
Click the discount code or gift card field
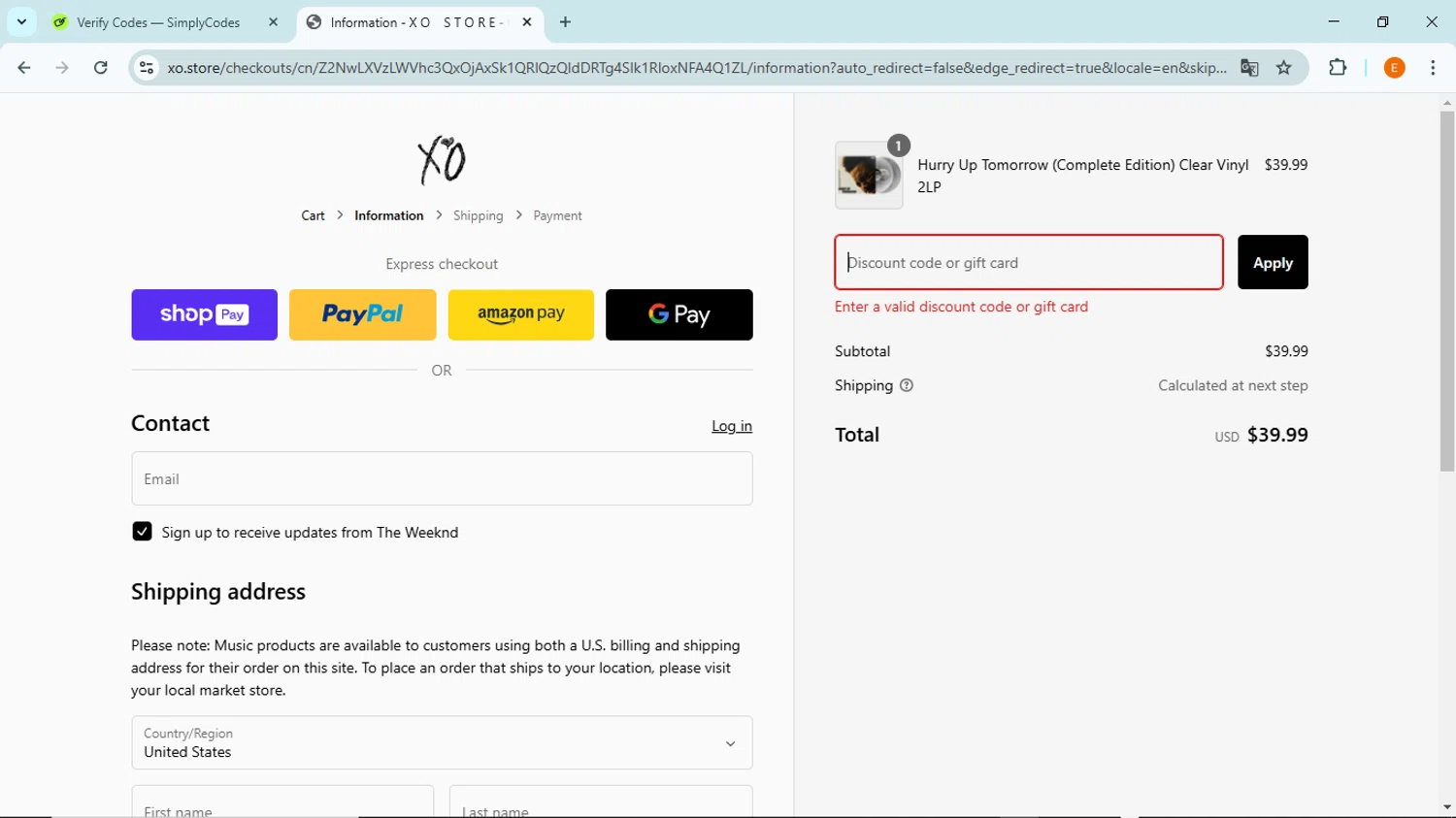[x=1029, y=262]
